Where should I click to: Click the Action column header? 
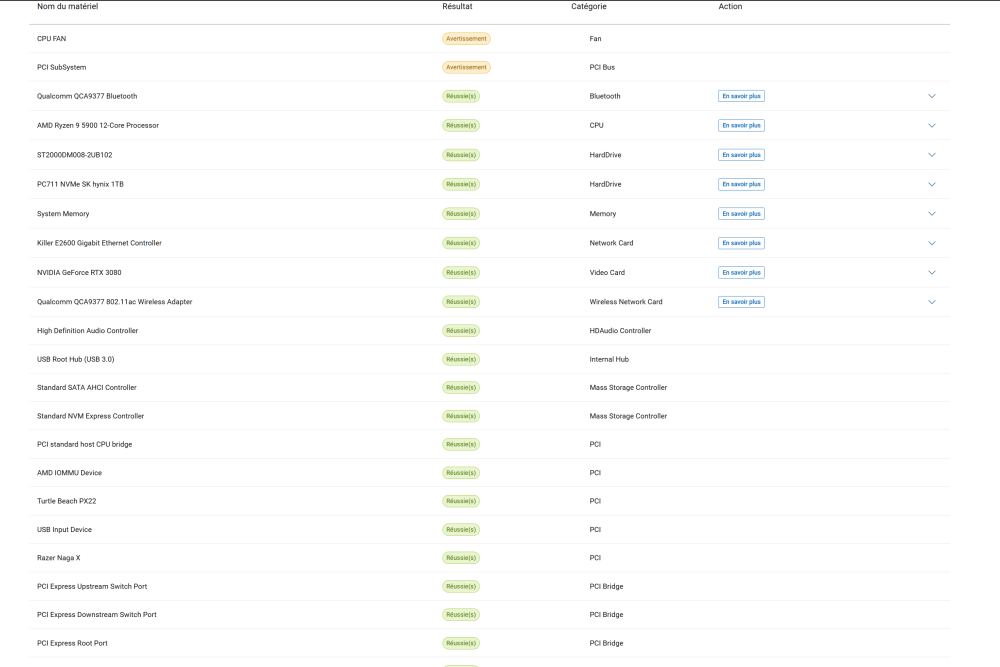730,6
